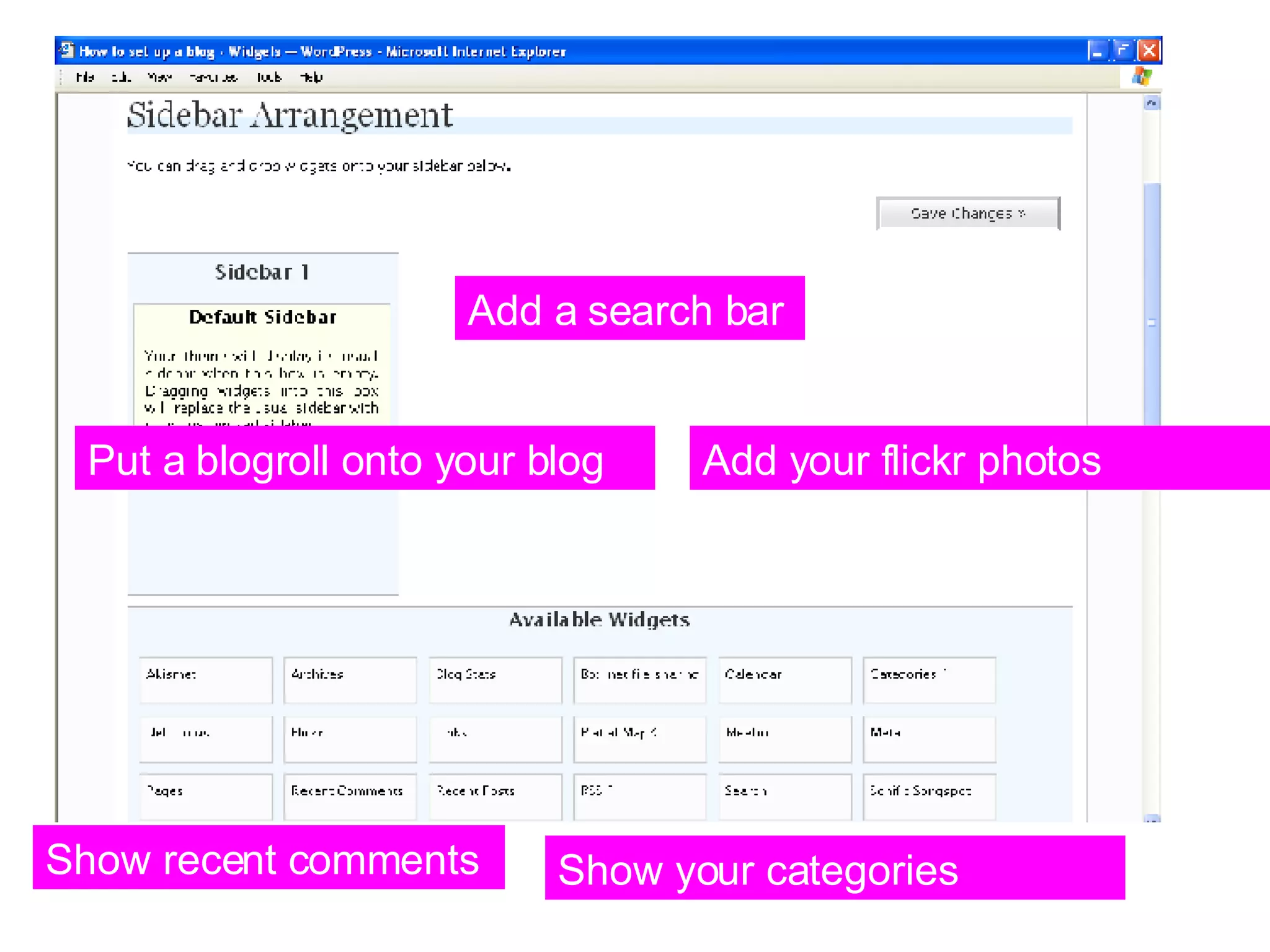Select the Recent Posts widget
Viewport: 1270px width, 952px height.
(x=495, y=797)
